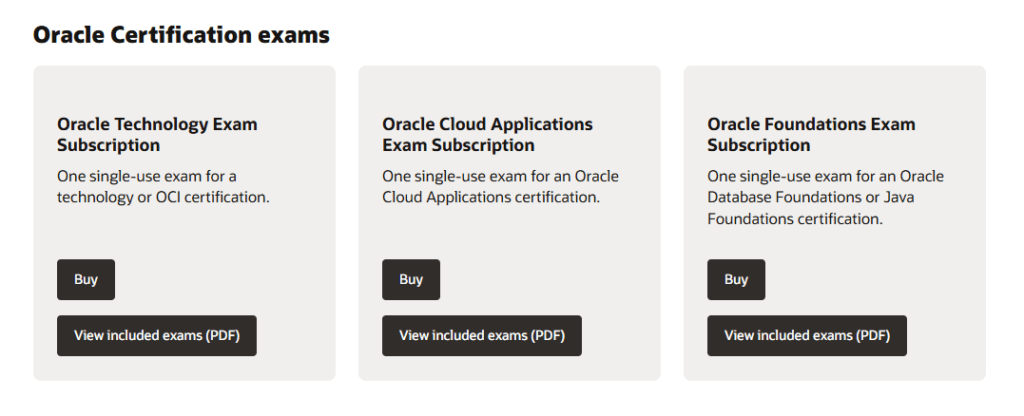Select the Oracle Foundations Exam Subscription title
Screen dimensions: 1024x416
click(x=811, y=135)
